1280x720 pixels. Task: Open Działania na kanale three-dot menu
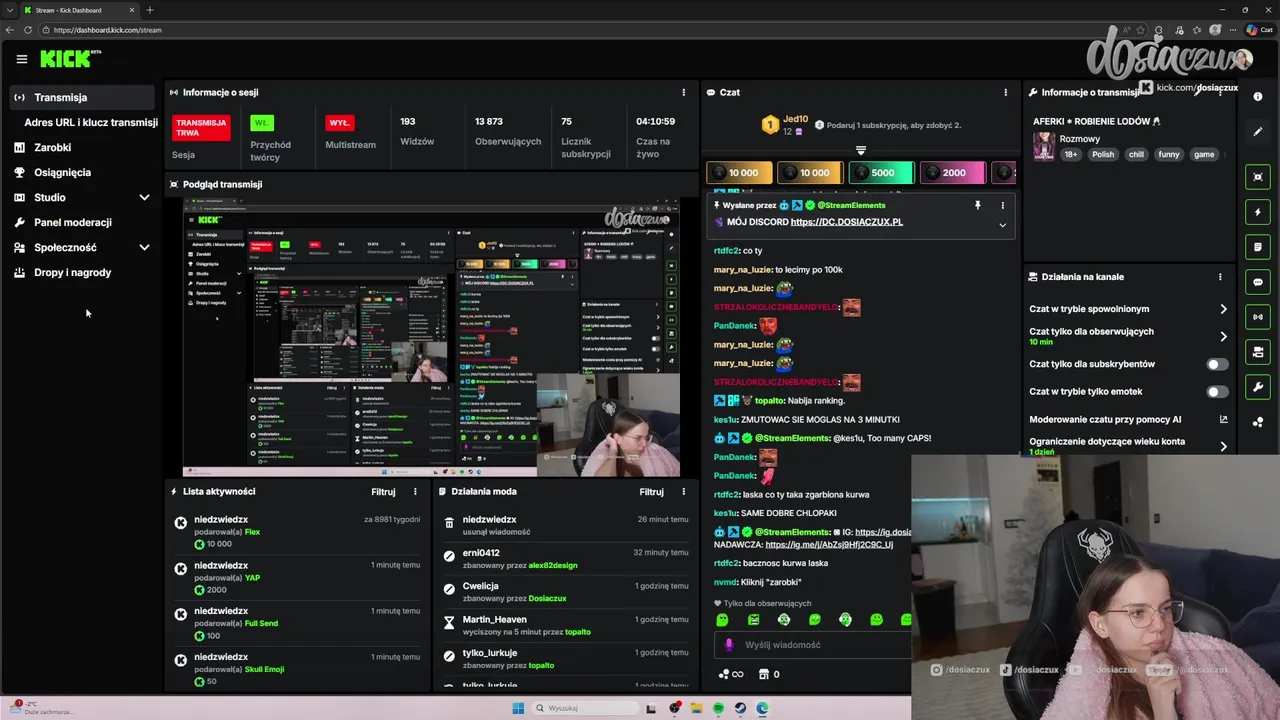(x=1220, y=277)
